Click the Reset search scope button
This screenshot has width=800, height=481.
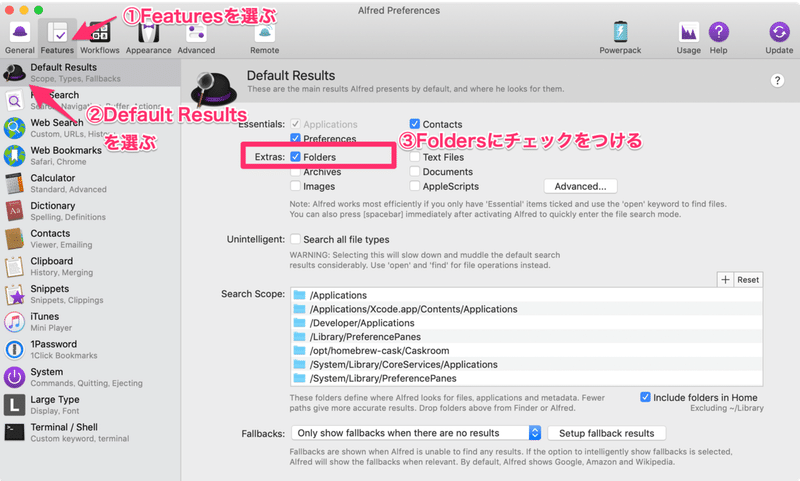pos(748,280)
